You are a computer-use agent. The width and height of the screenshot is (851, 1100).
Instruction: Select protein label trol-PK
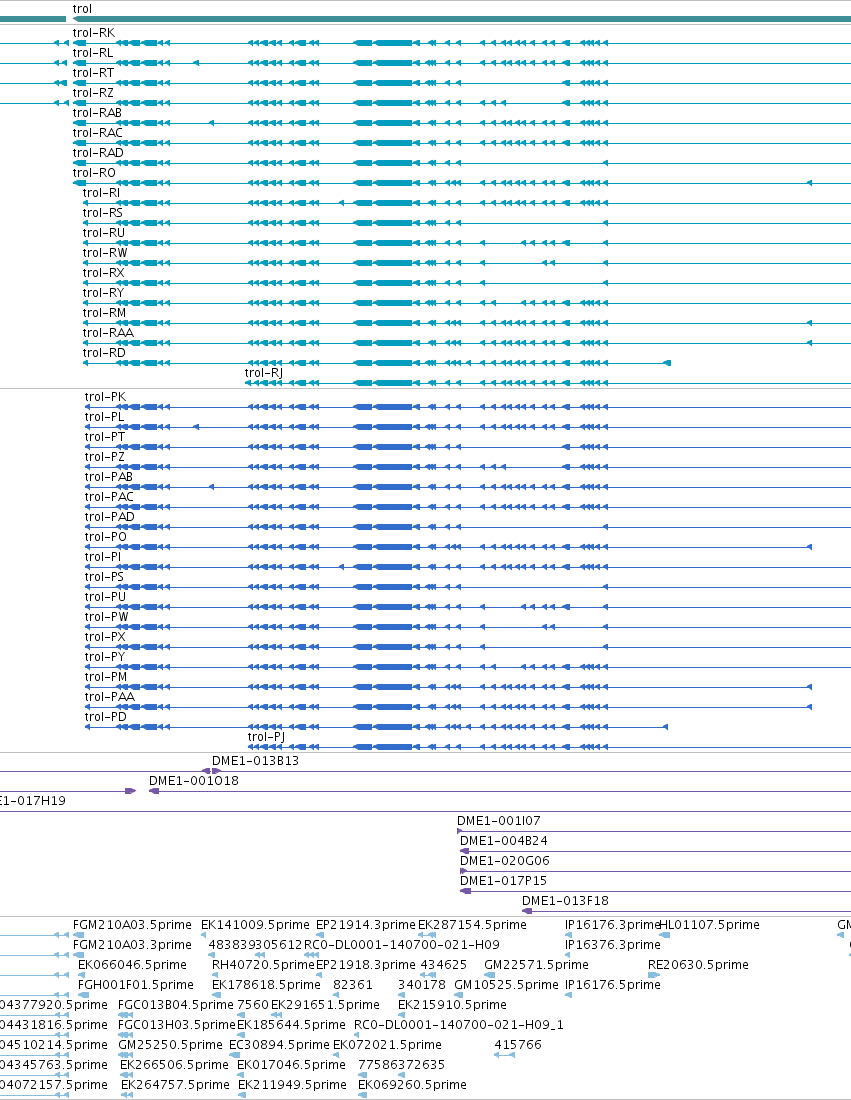coord(106,397)
